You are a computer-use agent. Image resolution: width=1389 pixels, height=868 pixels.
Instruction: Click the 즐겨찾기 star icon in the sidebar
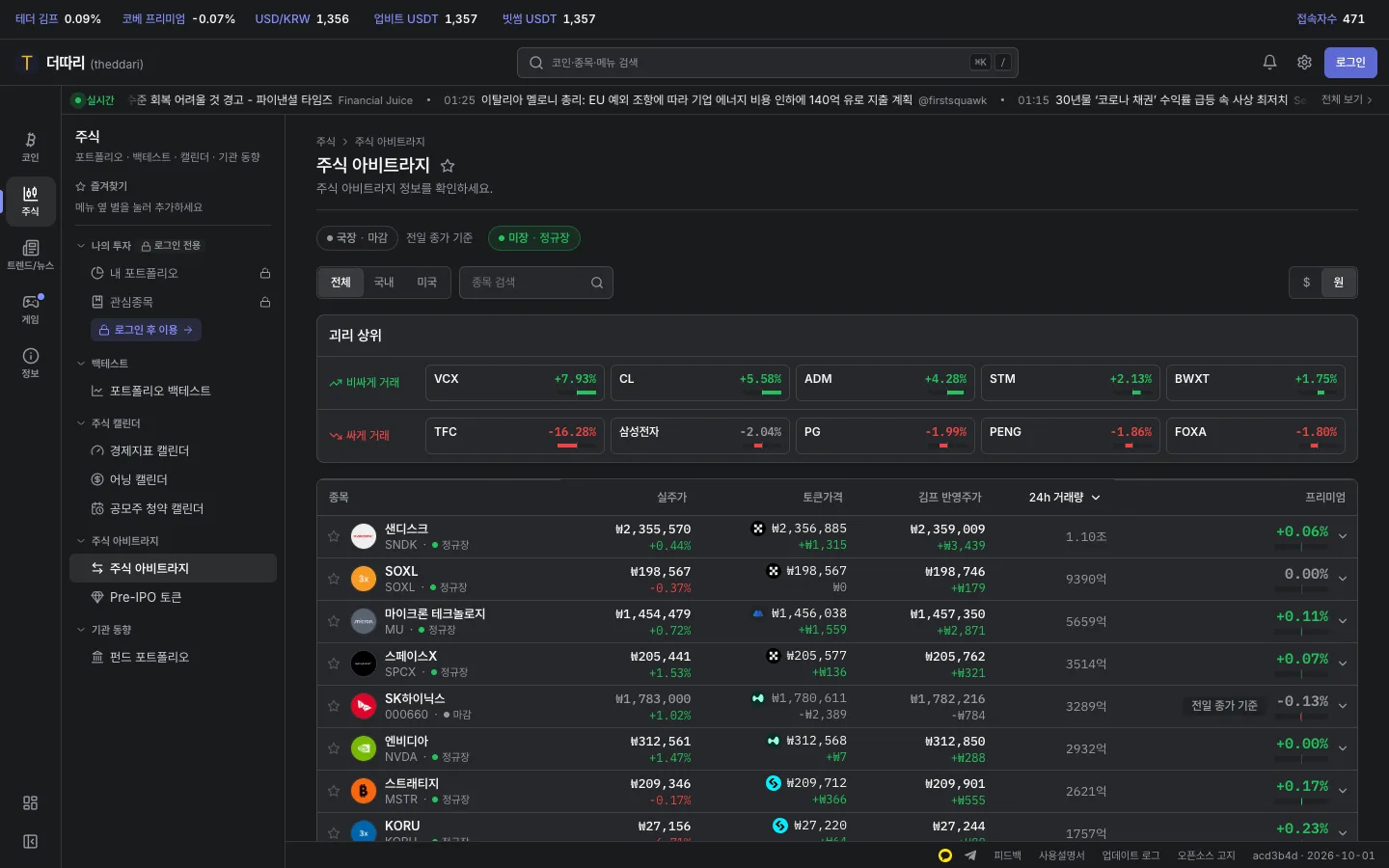[80, 186]
